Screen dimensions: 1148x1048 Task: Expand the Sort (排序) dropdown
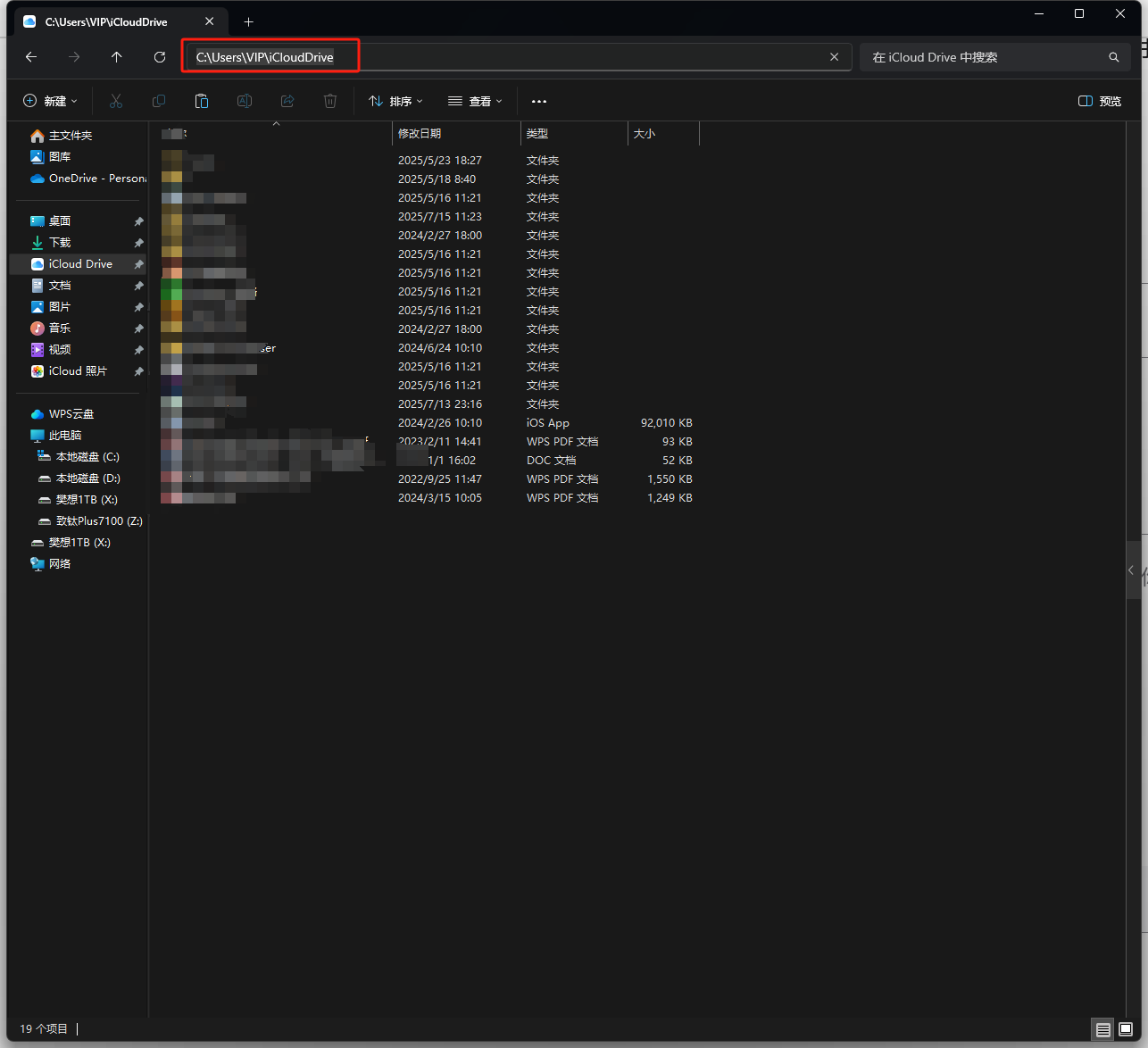pyautogui.click(x=395, y=101)
